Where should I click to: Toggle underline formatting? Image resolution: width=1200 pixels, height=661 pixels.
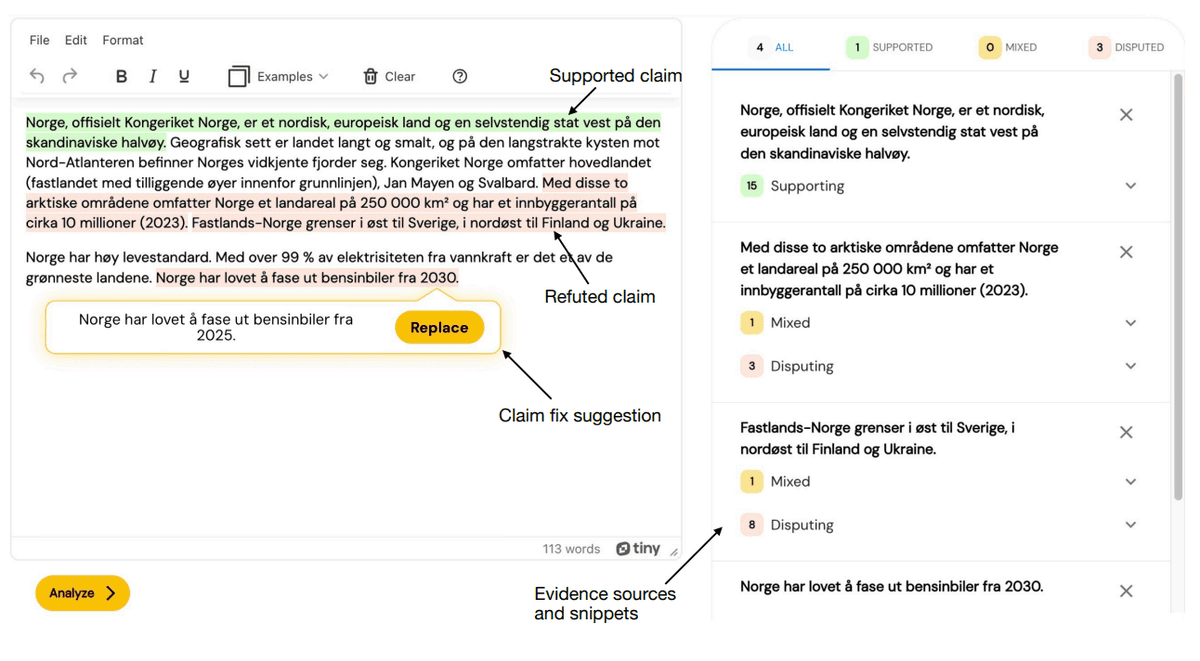click(184, 76)
